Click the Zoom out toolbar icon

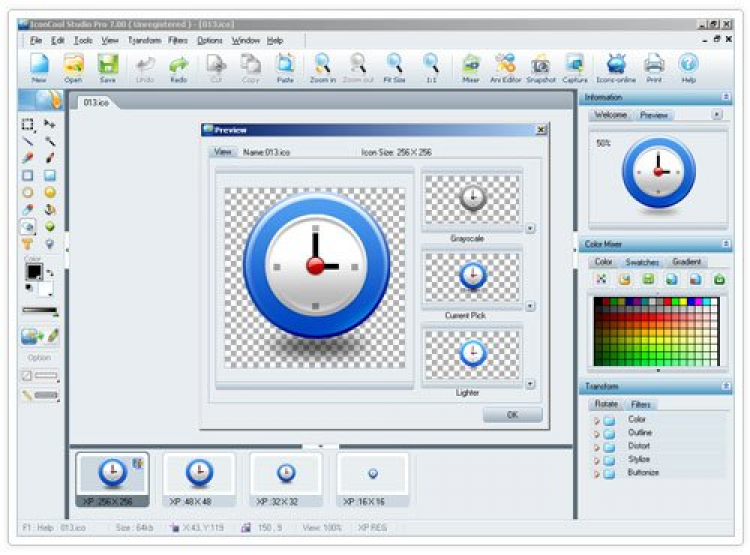pyautogui.click(x=358, y=68)
